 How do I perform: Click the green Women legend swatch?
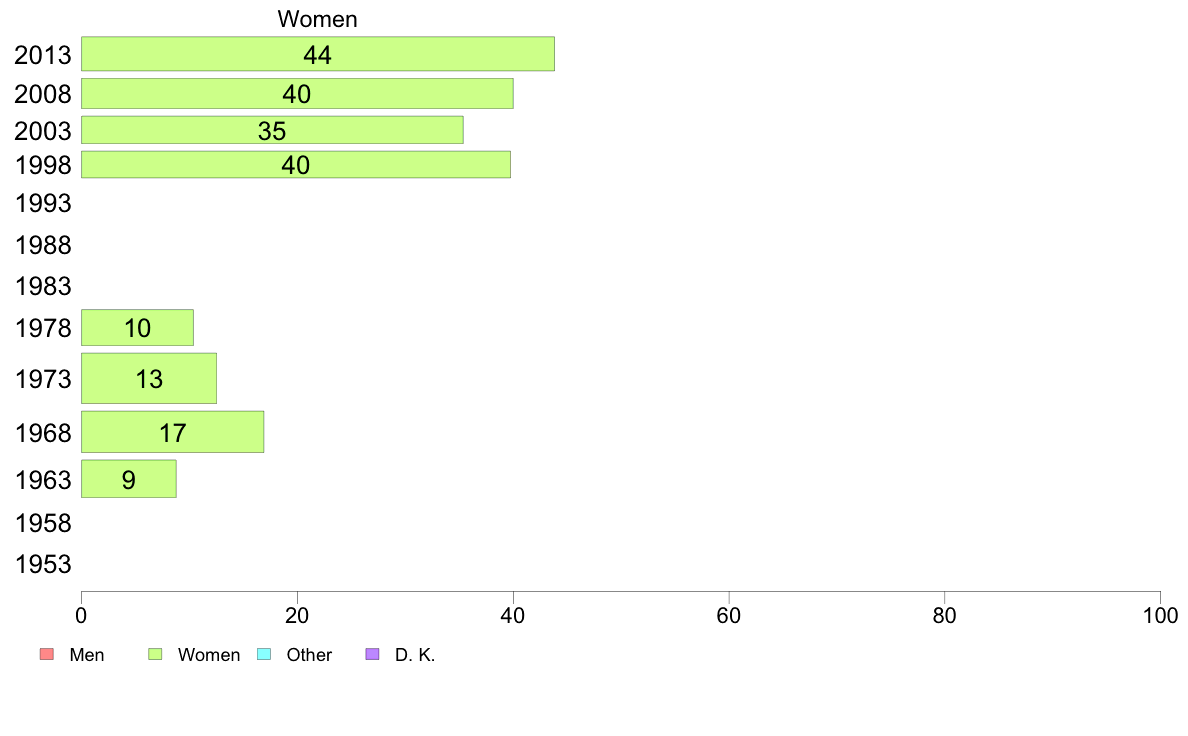tap(155, 654)
